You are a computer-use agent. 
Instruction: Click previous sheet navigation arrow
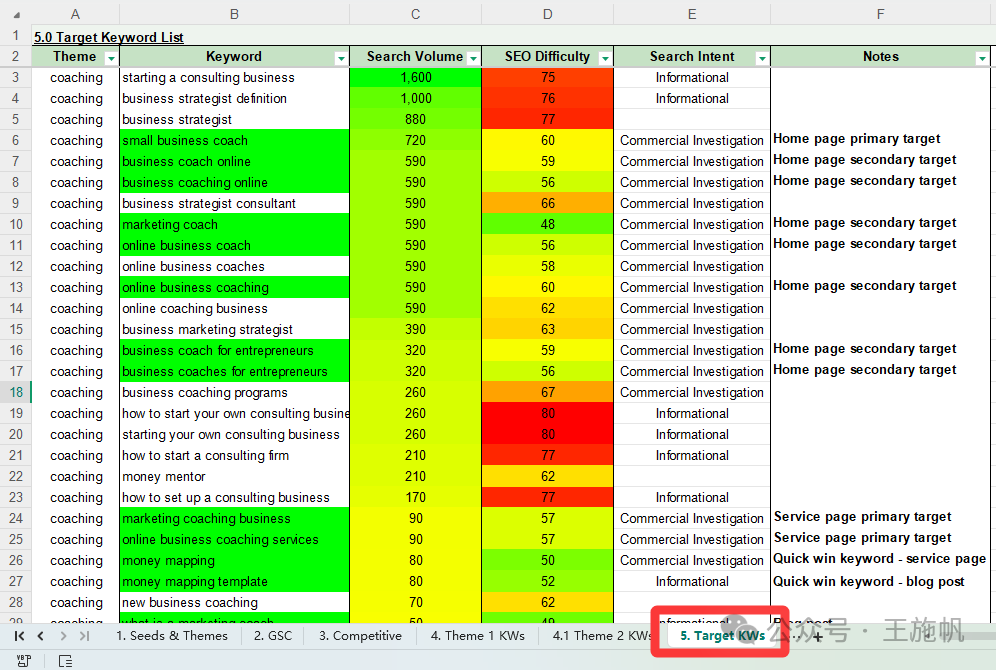click(41, 636)
